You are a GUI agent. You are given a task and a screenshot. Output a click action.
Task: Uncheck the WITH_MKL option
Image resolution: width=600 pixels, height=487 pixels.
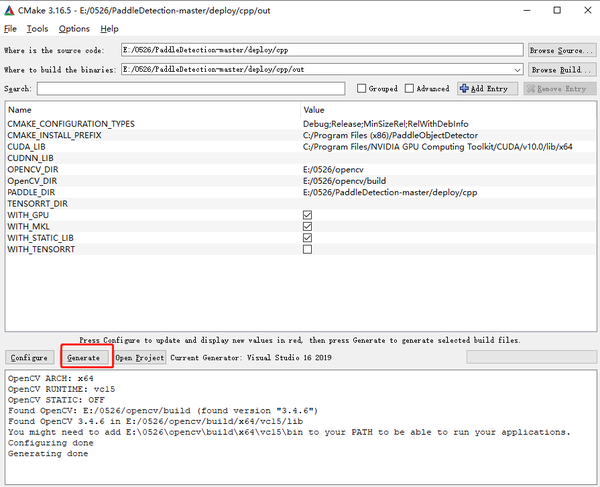tap(307, 226)
